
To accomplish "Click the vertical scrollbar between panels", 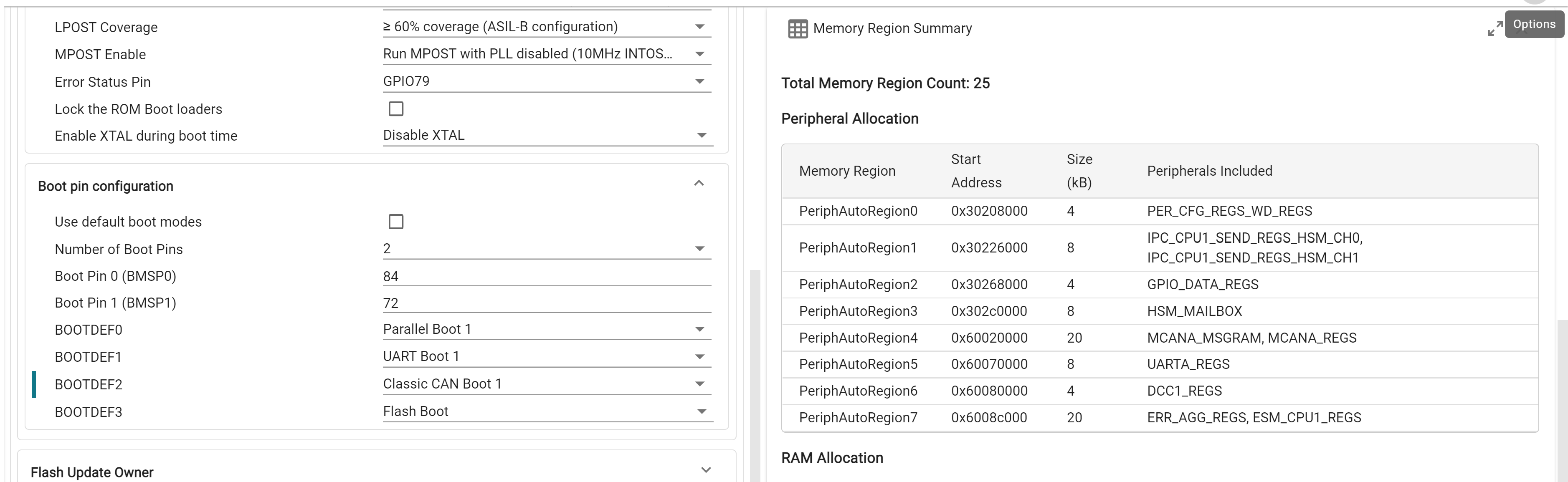I will pyautogui.click(x=755, y=365).
